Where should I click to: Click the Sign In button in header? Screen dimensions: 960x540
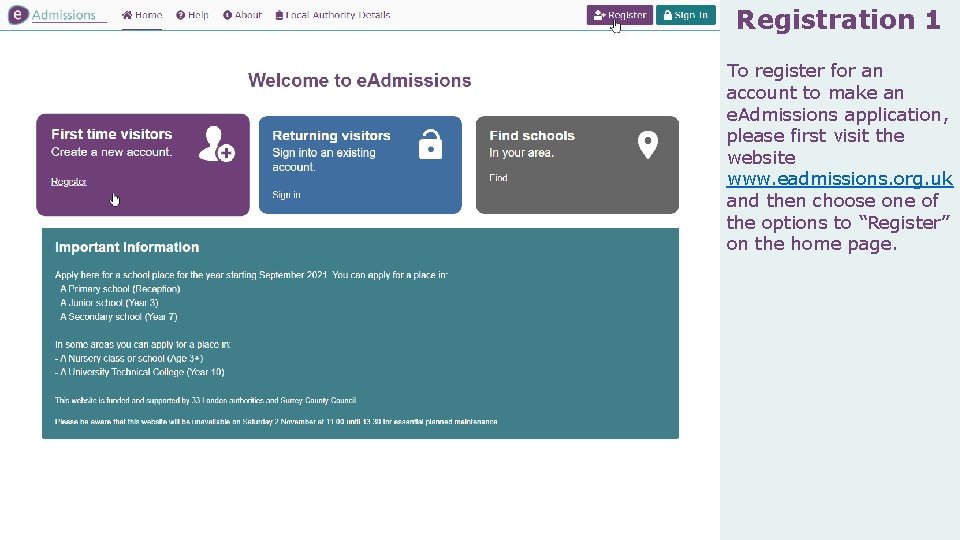point(686,15)
